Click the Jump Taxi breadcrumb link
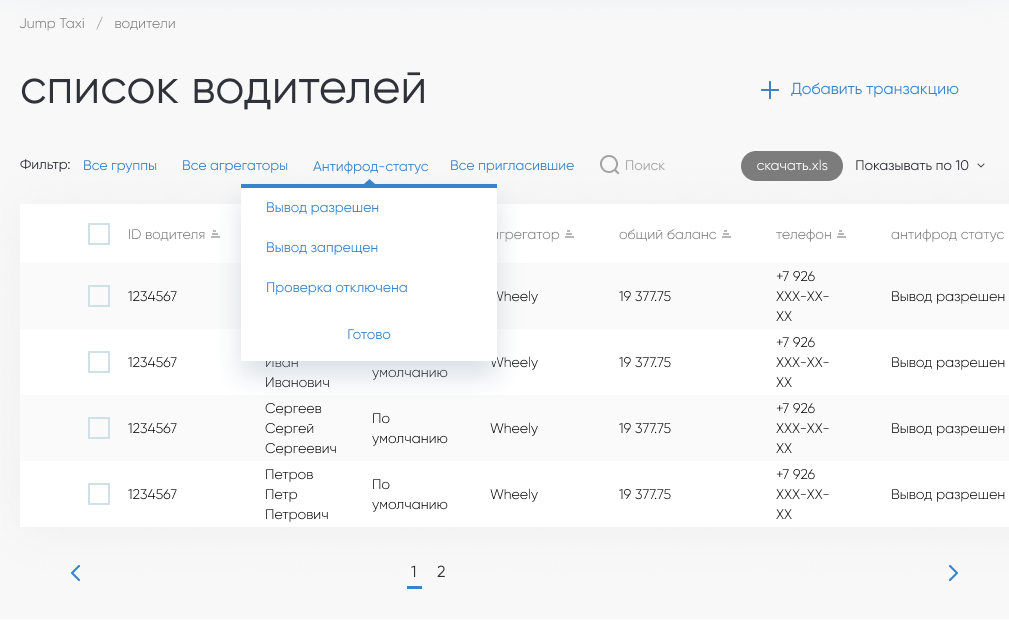 52,23
